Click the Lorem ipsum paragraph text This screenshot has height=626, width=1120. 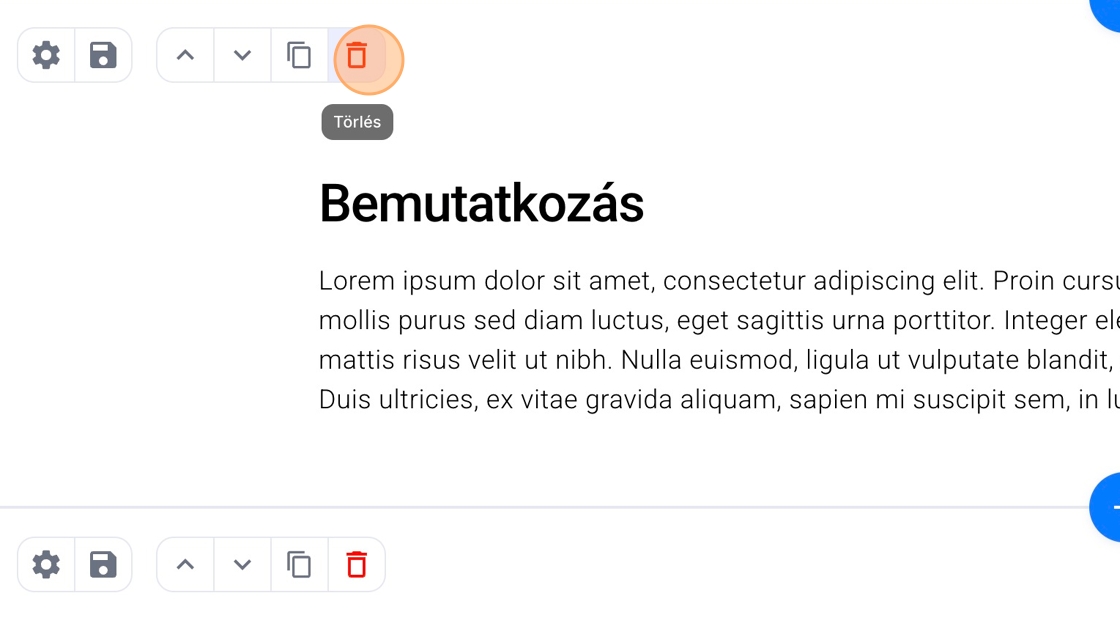[x=700, y=340]
